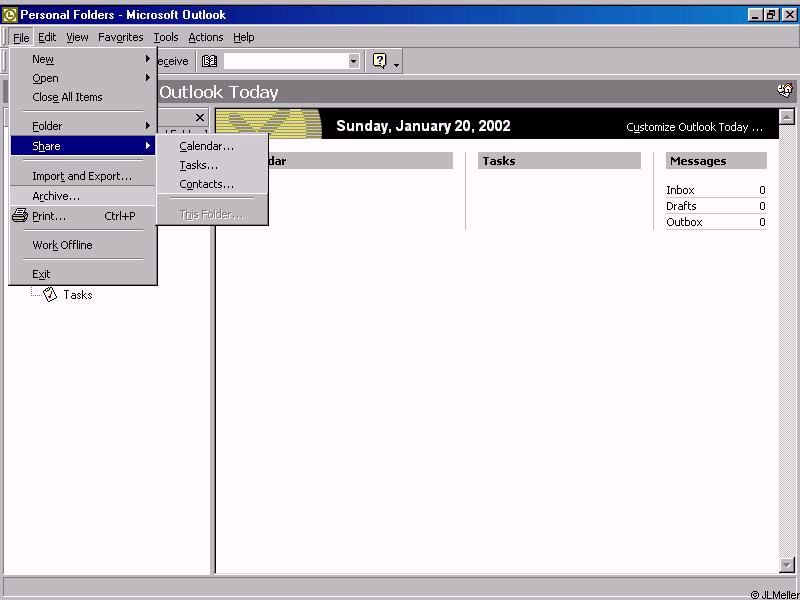Click the Microsoft Outlook Help question mark icon

pyautogui.click(x=379, y=61)
